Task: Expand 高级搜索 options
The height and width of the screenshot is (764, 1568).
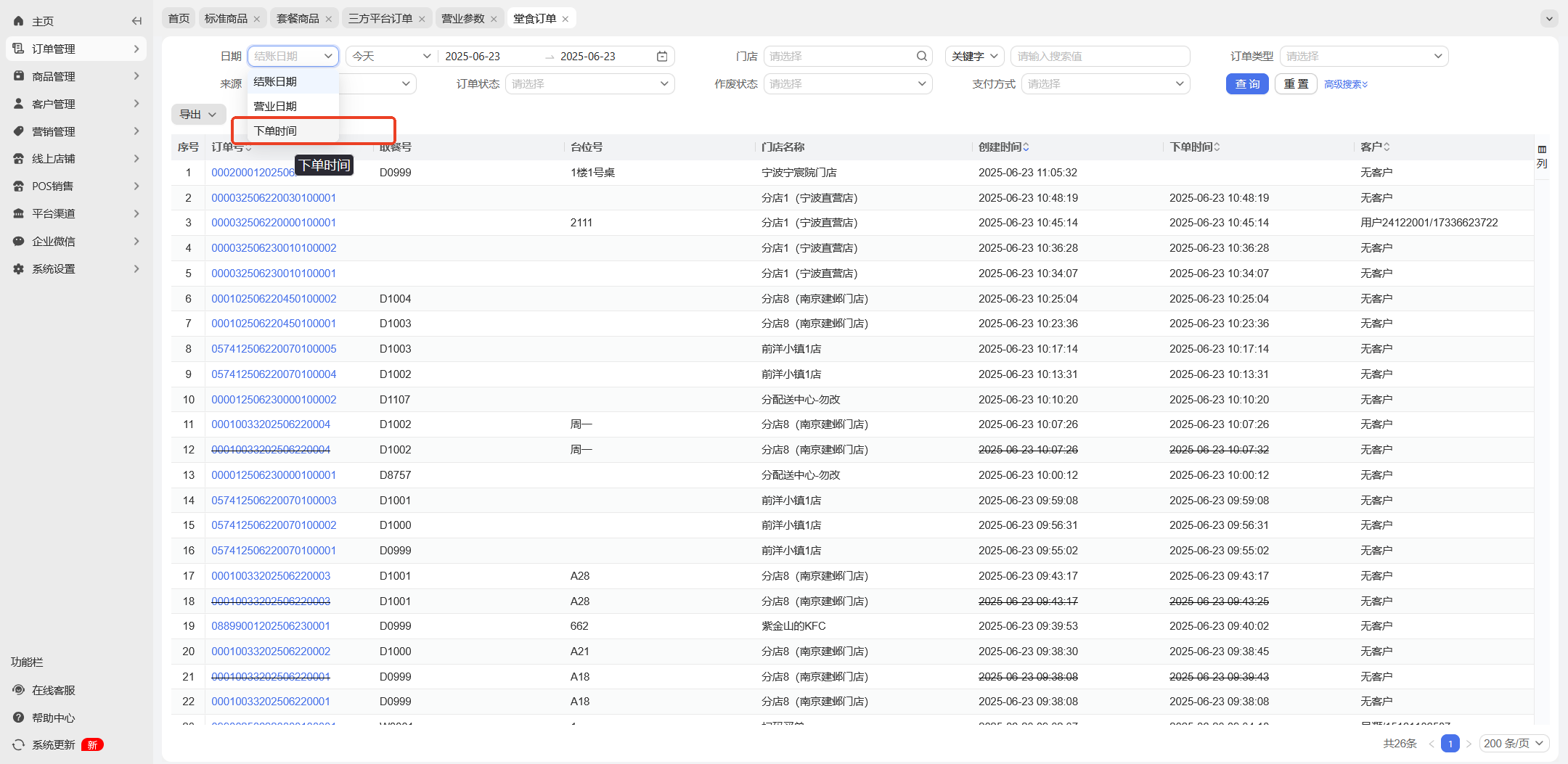Action: [x=1346, y=84]
